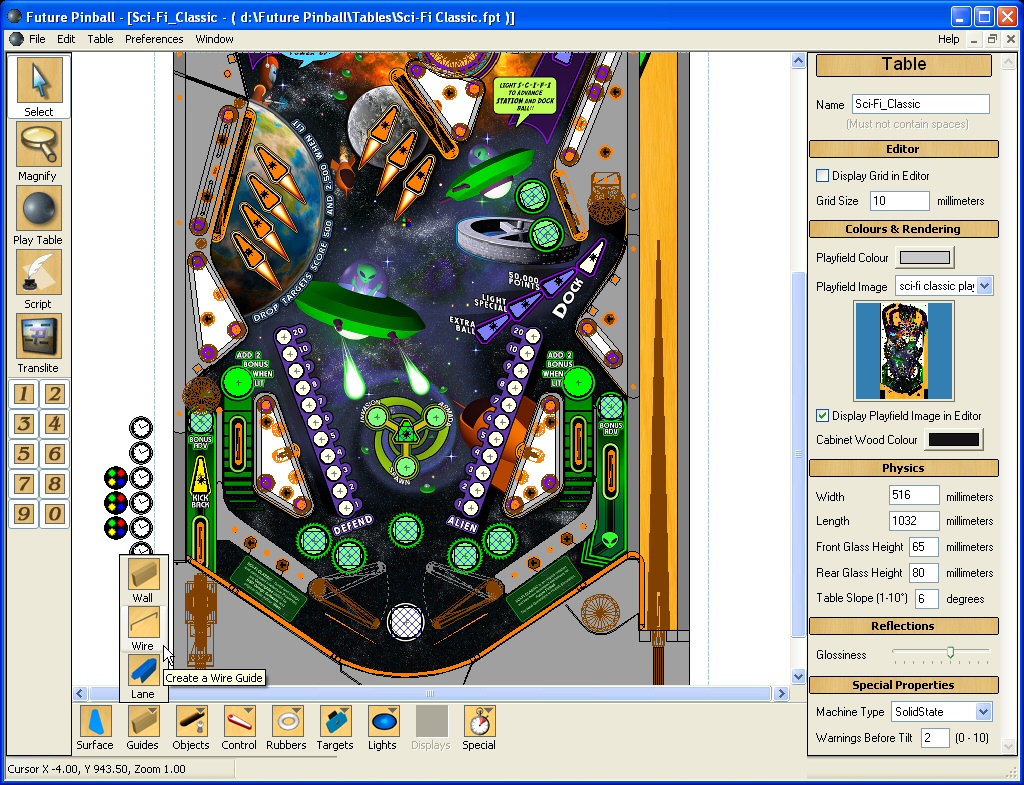Click the Playfield Colour swatch

(x=924, y=258)
